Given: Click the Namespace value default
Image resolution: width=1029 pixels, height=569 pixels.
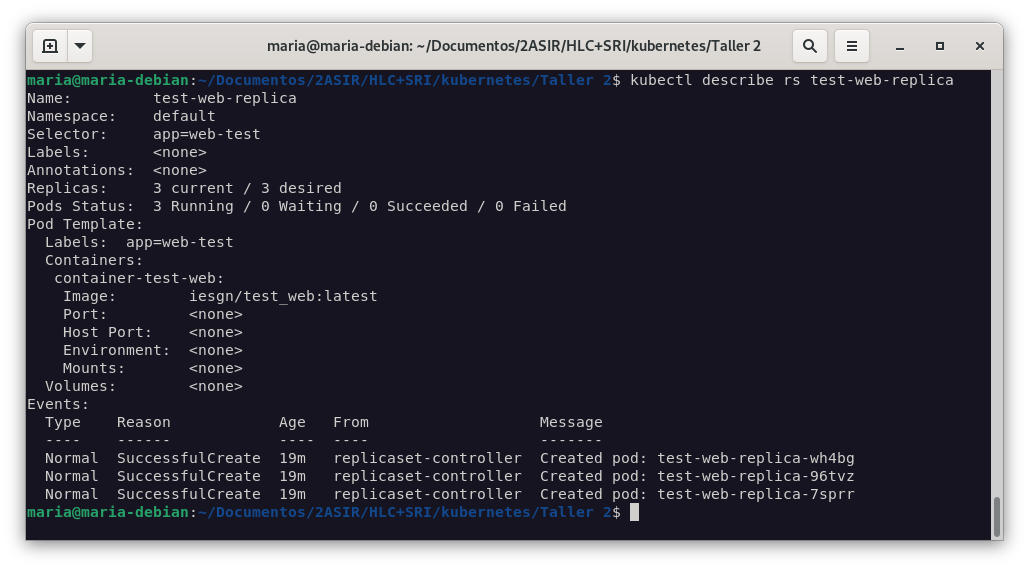Looking at the screenshot, I should (184, 116).
